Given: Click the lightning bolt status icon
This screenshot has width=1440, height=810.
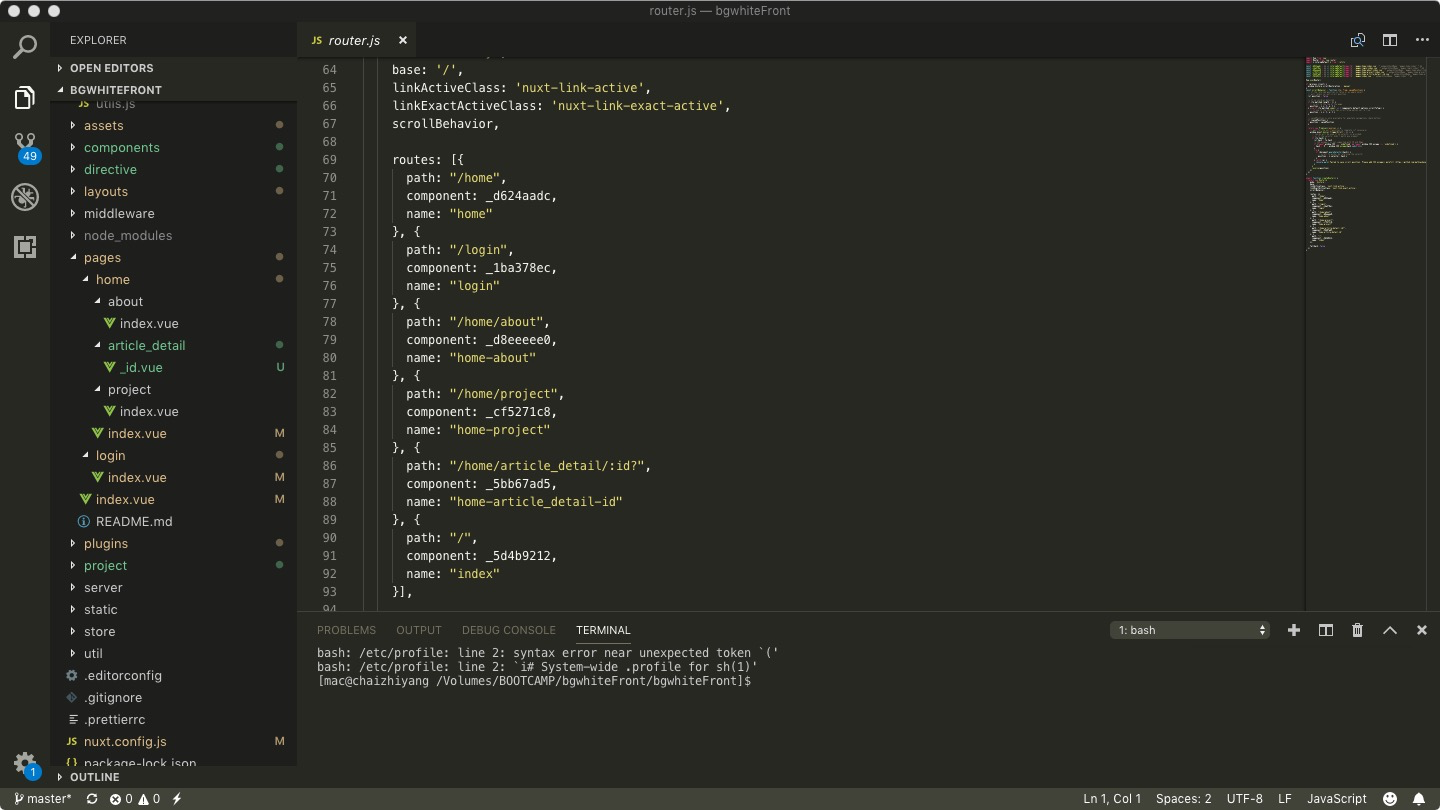Looking at the screenshot, I should tap(177, 799).
